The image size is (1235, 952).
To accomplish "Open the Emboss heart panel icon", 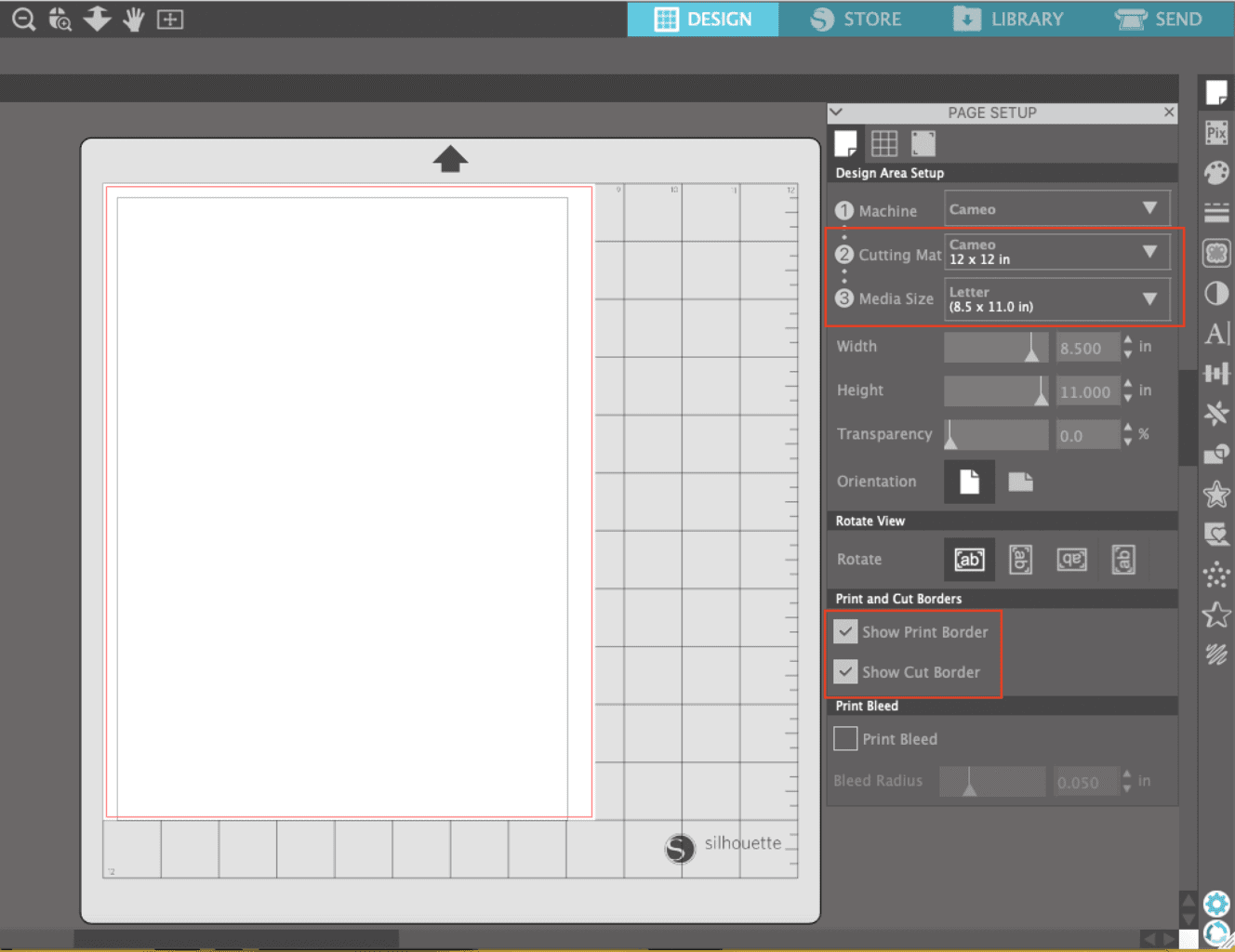I will [1216, 535].
